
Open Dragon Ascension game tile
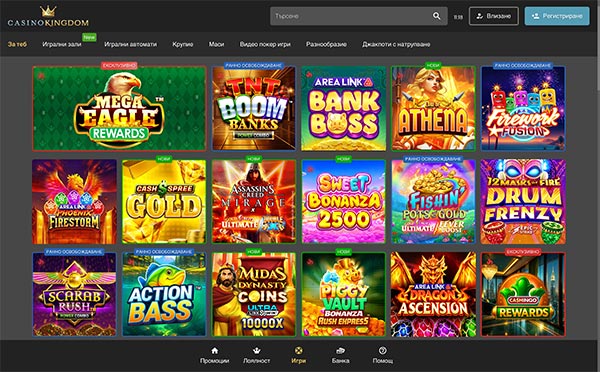[433, 294]
